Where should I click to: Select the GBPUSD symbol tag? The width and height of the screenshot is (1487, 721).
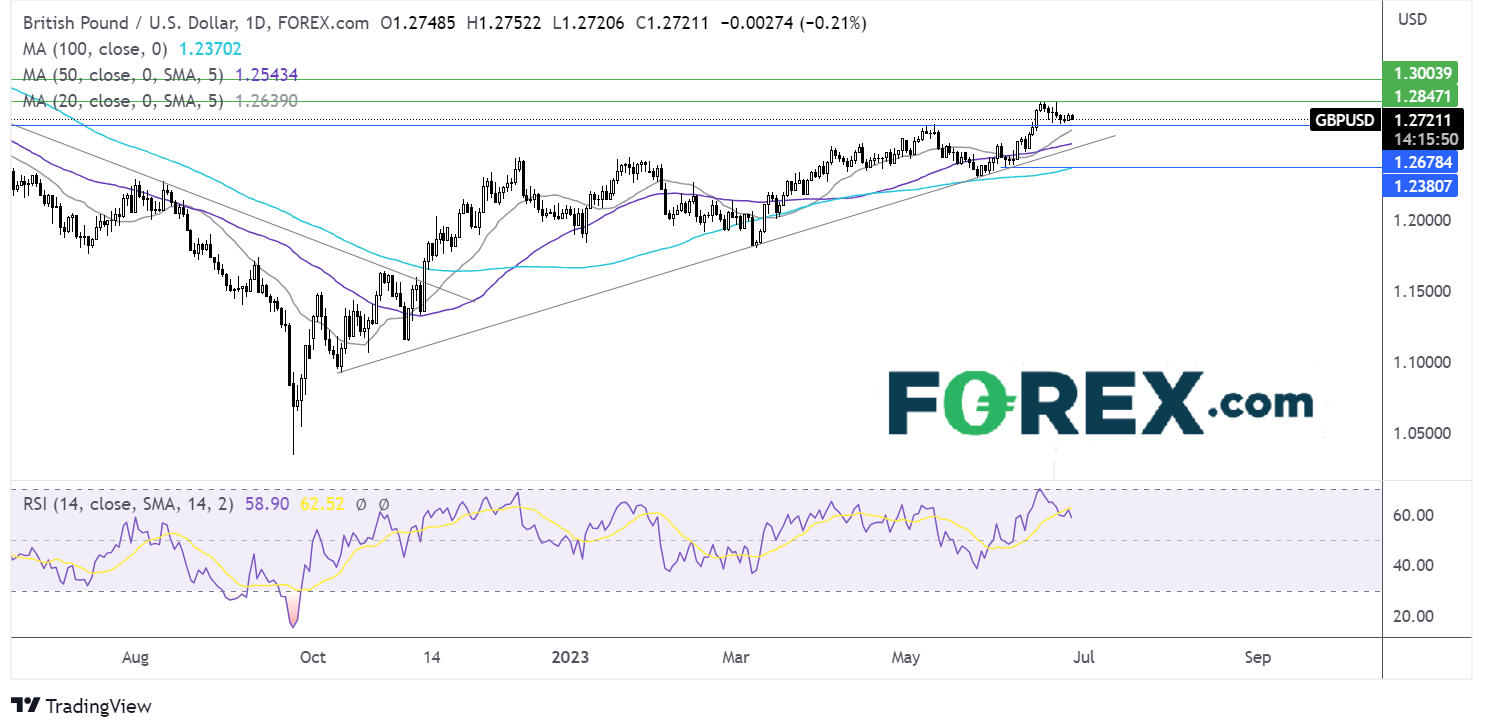1345,120
